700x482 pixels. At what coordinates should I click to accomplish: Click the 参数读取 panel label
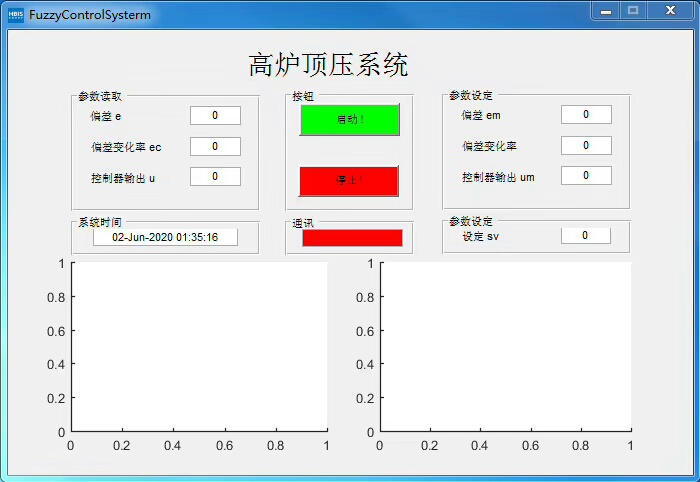tap(100, 96)
